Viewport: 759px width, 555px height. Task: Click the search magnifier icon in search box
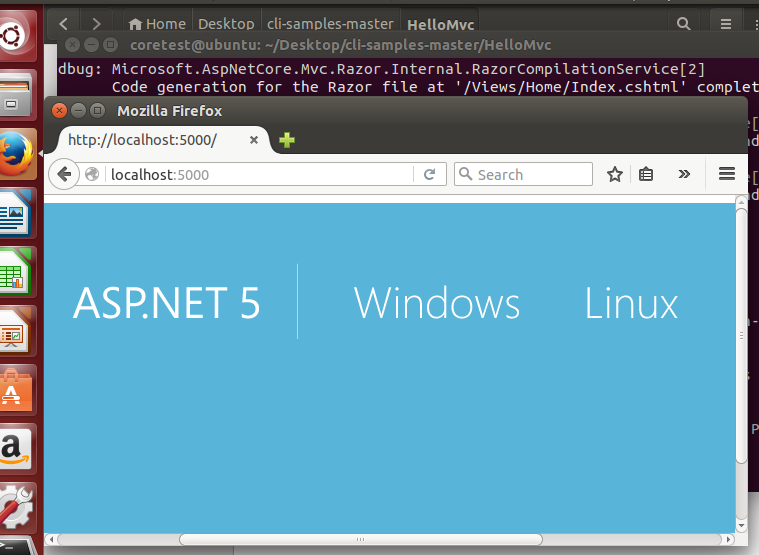465,174
